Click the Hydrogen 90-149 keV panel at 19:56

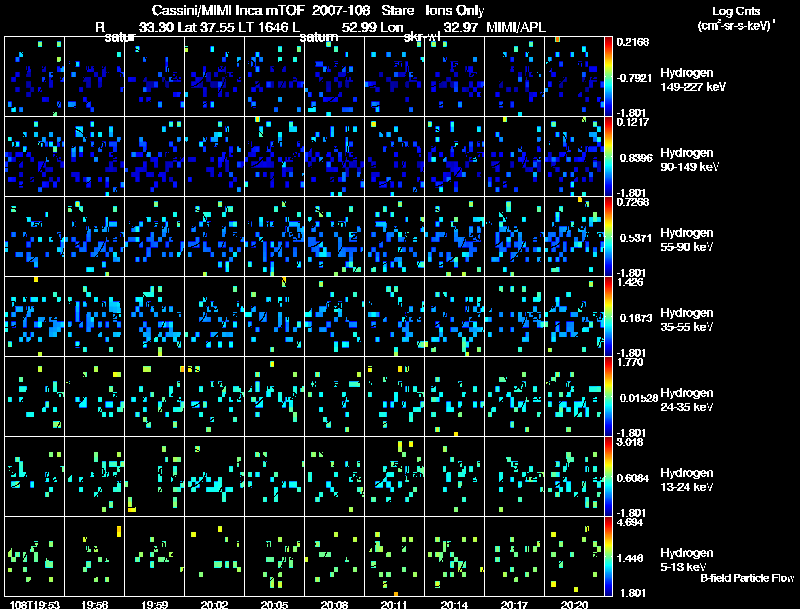pyautogui.click(x=94, y=157)
